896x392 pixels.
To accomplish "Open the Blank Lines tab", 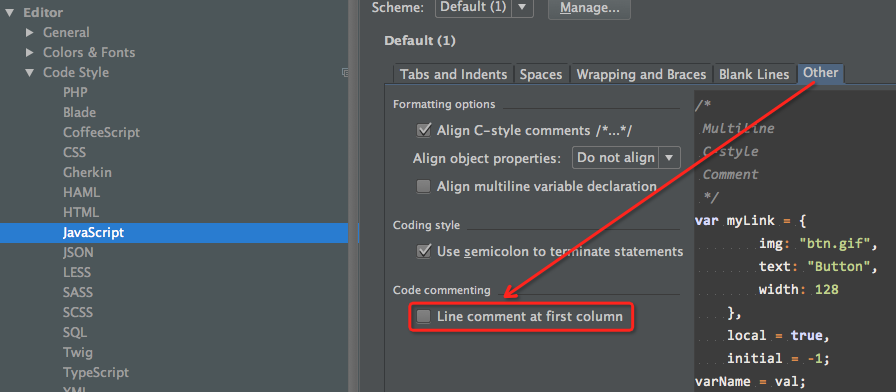I will pos(754,74).
